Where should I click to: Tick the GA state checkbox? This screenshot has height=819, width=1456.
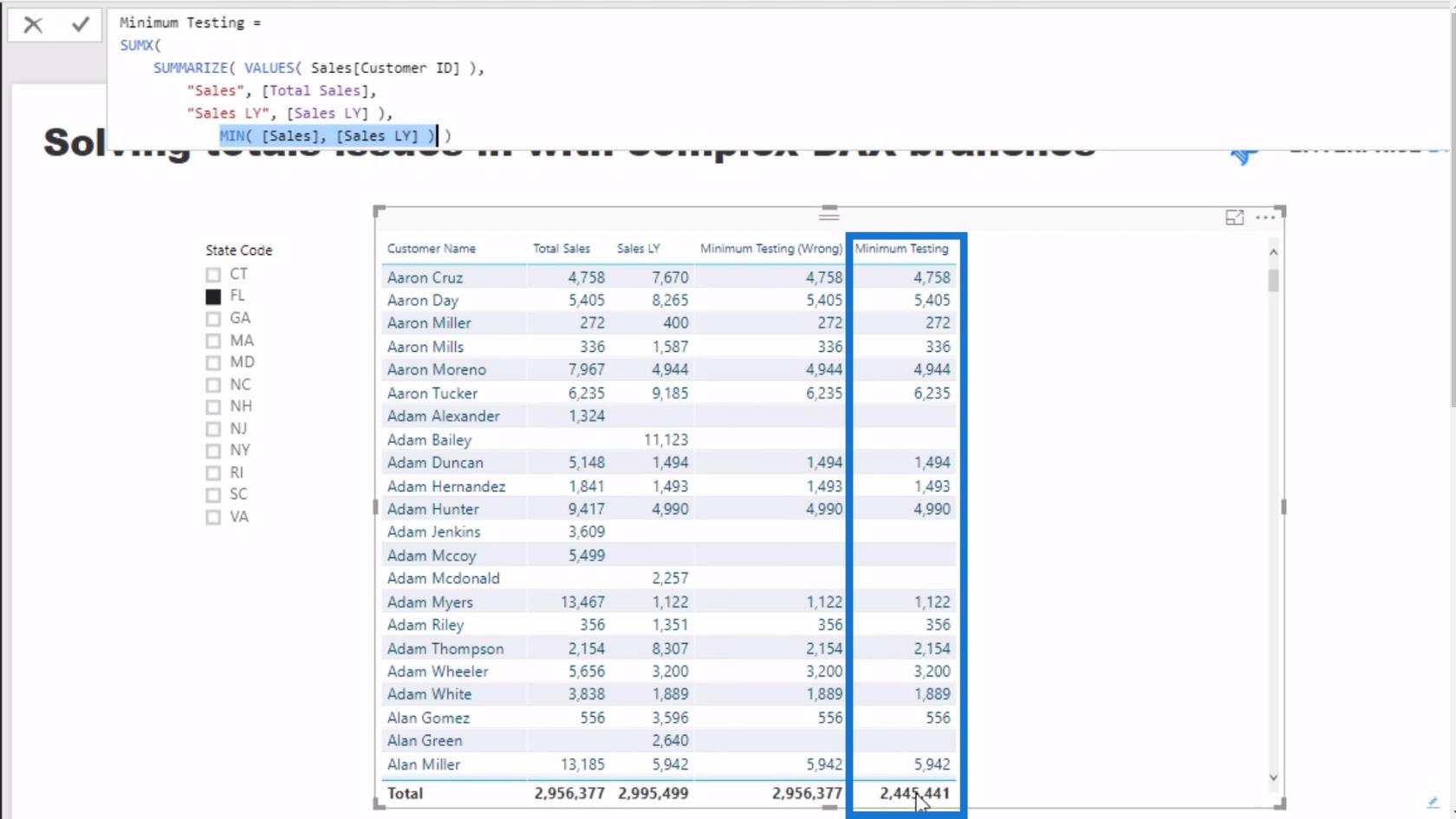click(213, 319)
